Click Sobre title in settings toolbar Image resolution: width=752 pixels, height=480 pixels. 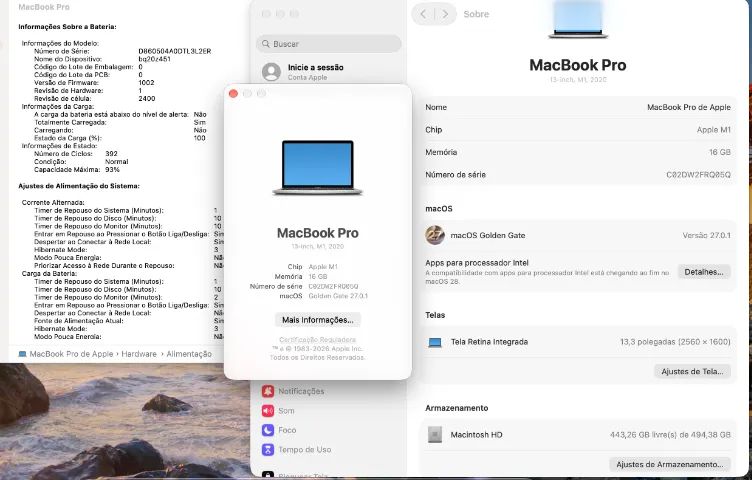click(476, 14)
